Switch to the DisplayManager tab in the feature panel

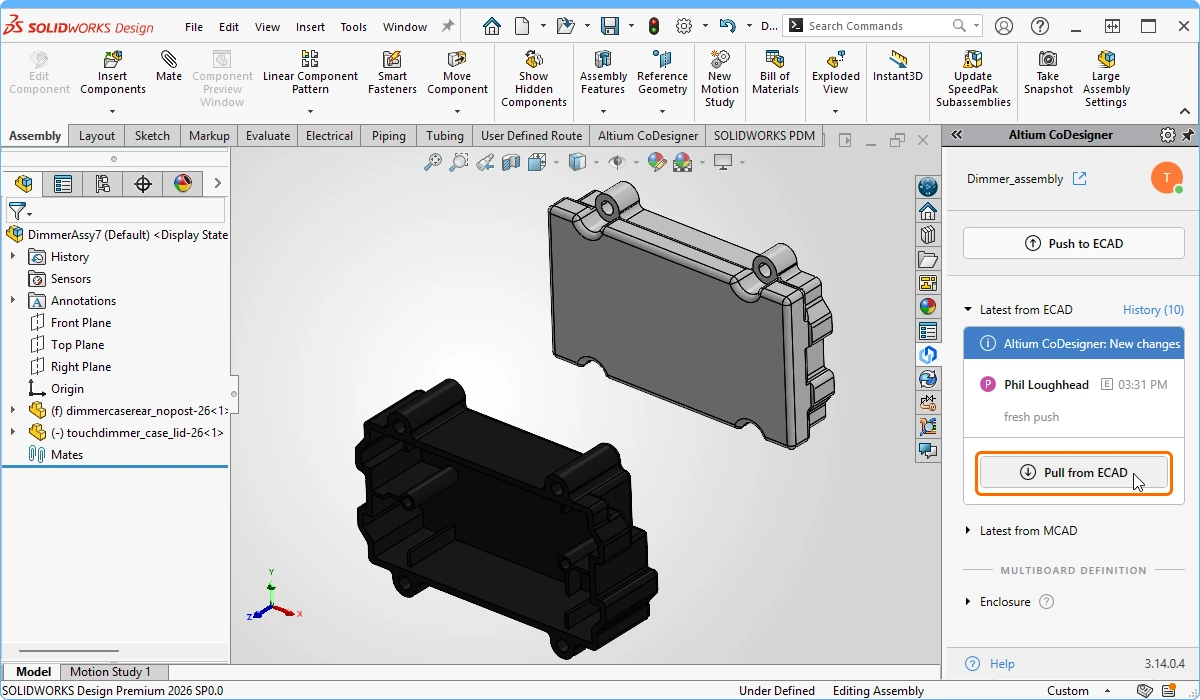[x=182, y=184]
